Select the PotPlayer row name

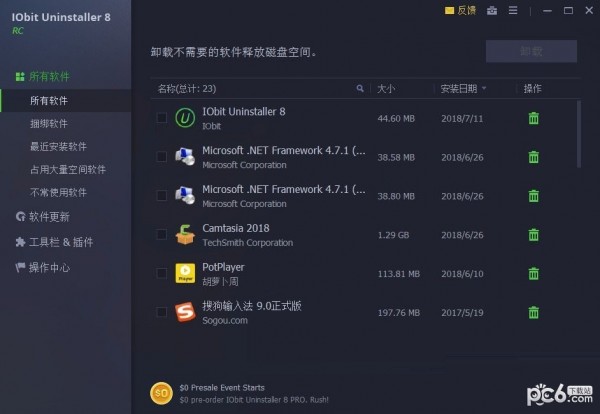click(223, 267)
